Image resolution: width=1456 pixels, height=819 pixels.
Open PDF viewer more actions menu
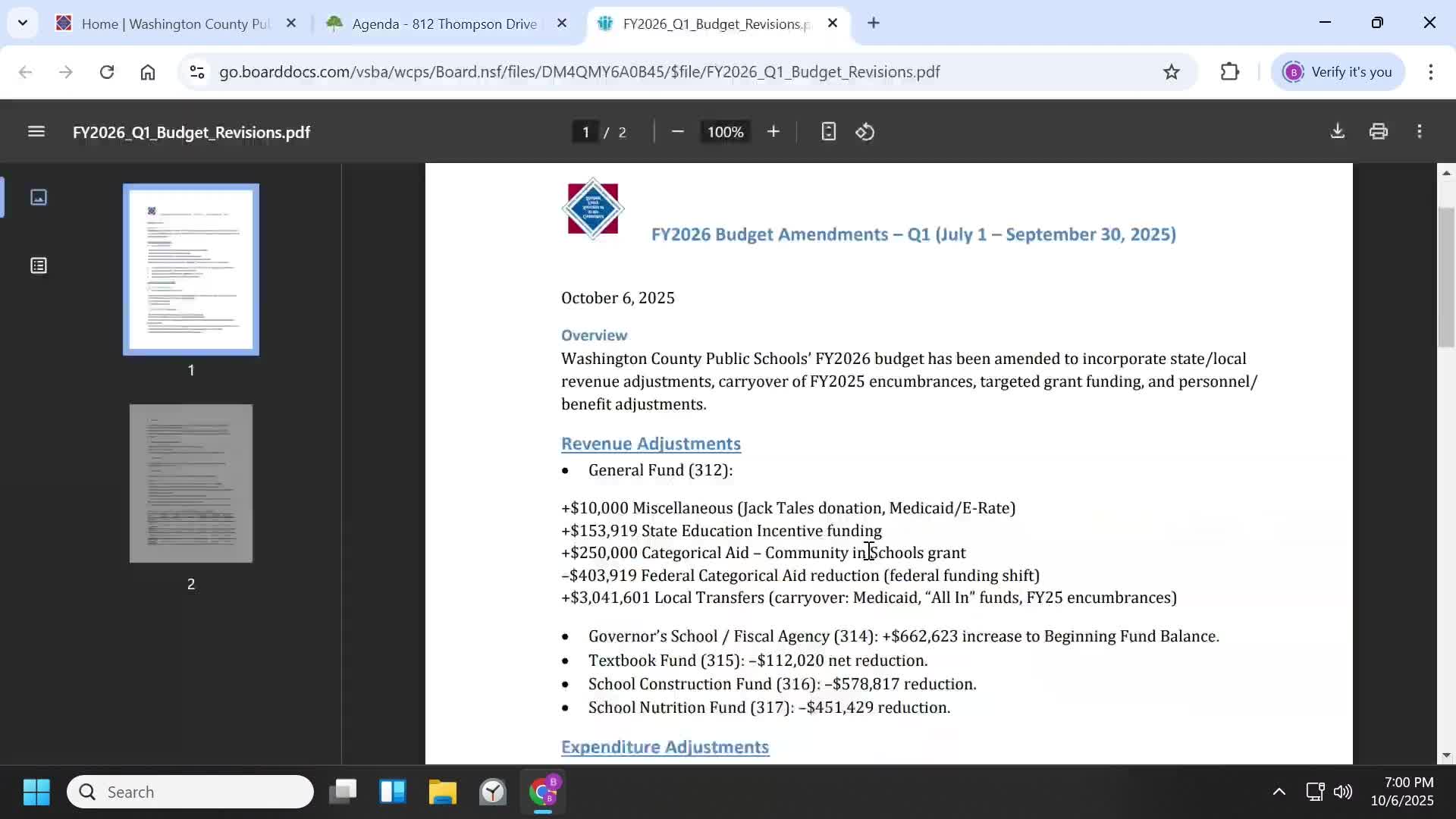pyautogui.click(x=1420, y=132)
